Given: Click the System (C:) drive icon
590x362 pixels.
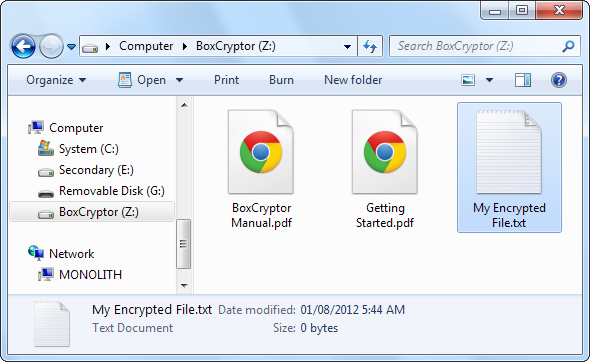Looking at the screenshot, I should click(x=46, y=148).
